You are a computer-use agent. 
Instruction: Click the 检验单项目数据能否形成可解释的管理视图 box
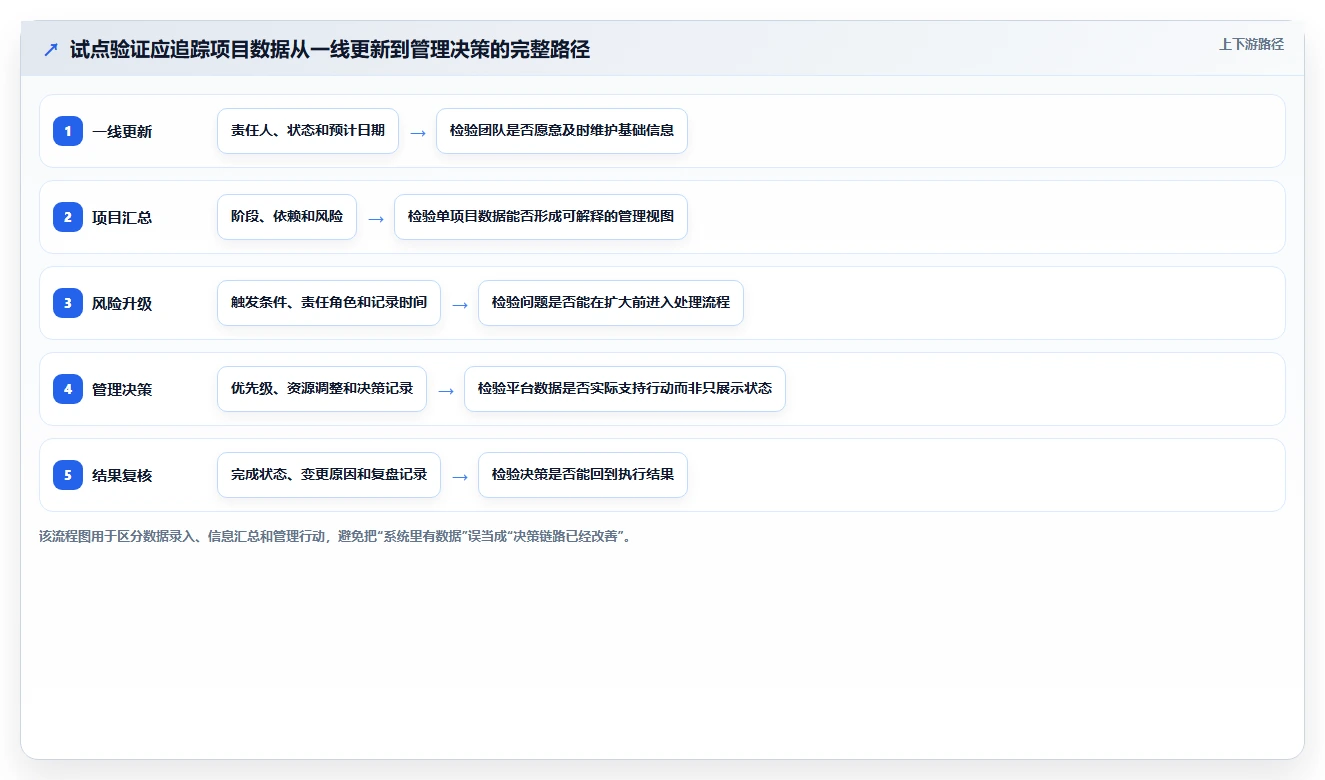click(x=541, y=217)
